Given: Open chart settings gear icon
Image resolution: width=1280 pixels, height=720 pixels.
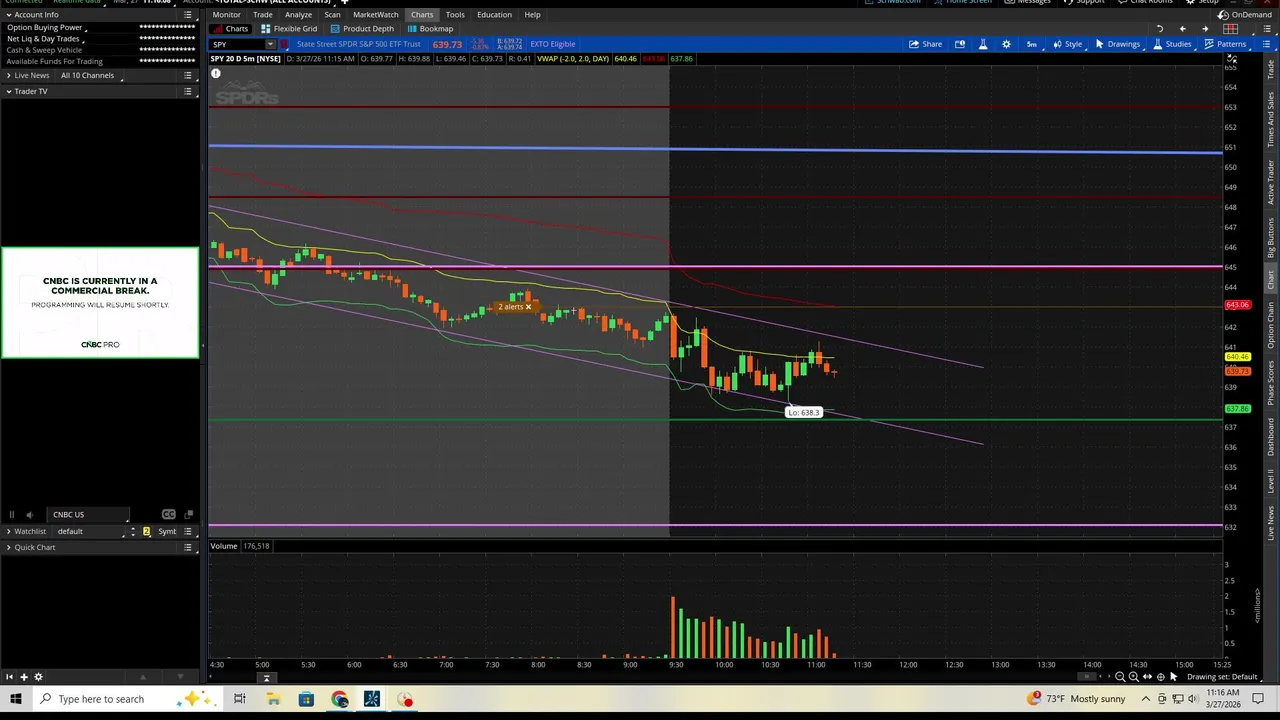Looking at the screenshot, I should (x=1006, y=44).
